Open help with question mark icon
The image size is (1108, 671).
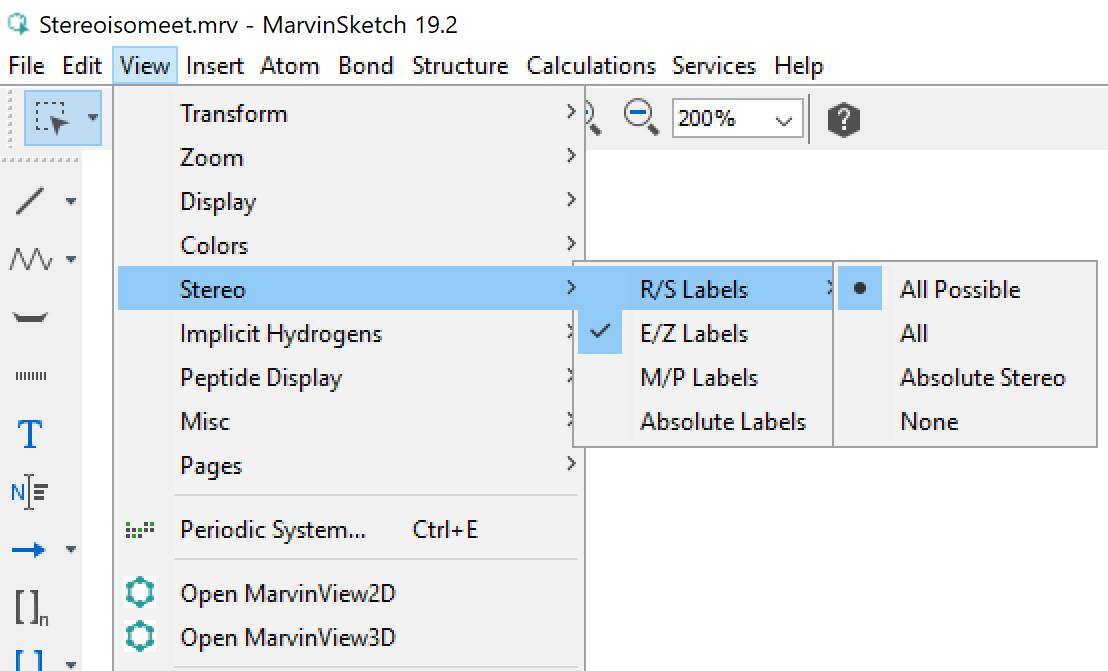pos(844,120)
